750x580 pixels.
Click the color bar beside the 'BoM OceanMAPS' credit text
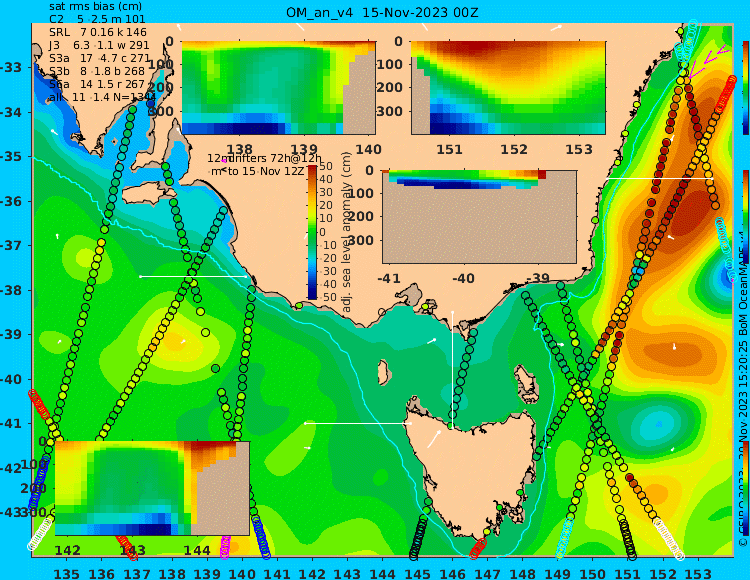pyautogui.click(x=746, y=217)
